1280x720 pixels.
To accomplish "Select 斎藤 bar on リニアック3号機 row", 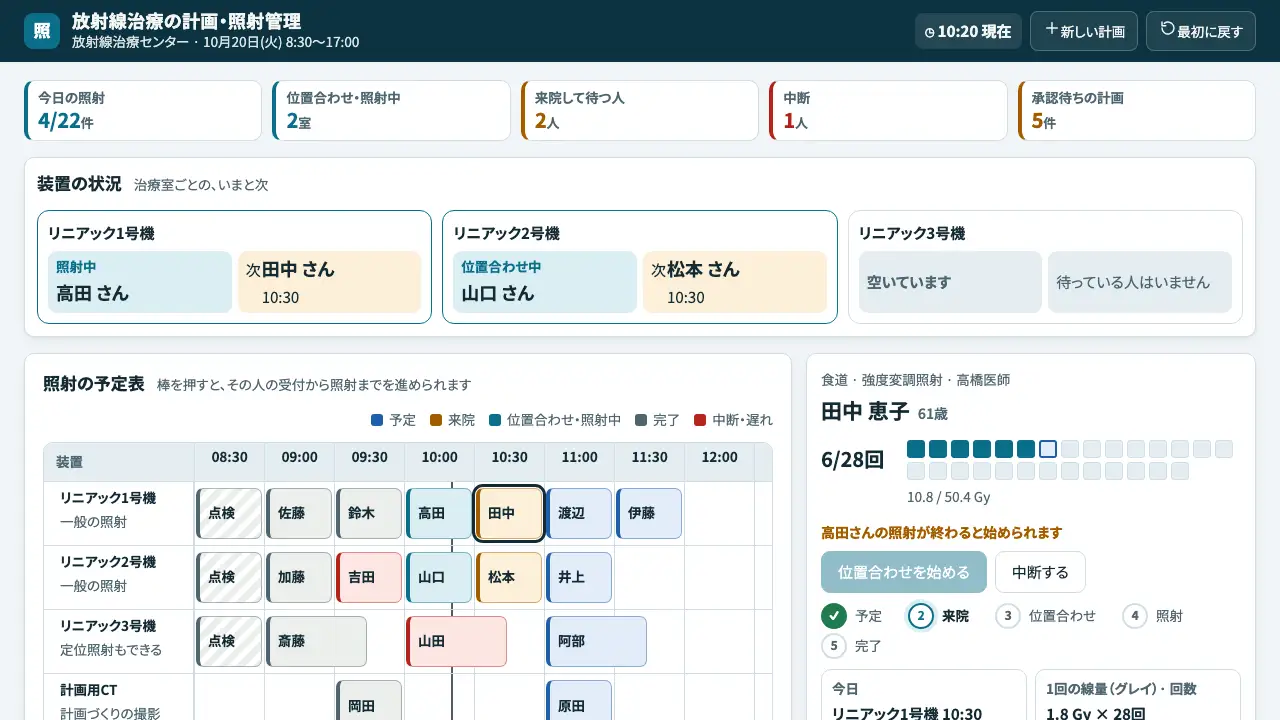I will click(x=316, y=641).
